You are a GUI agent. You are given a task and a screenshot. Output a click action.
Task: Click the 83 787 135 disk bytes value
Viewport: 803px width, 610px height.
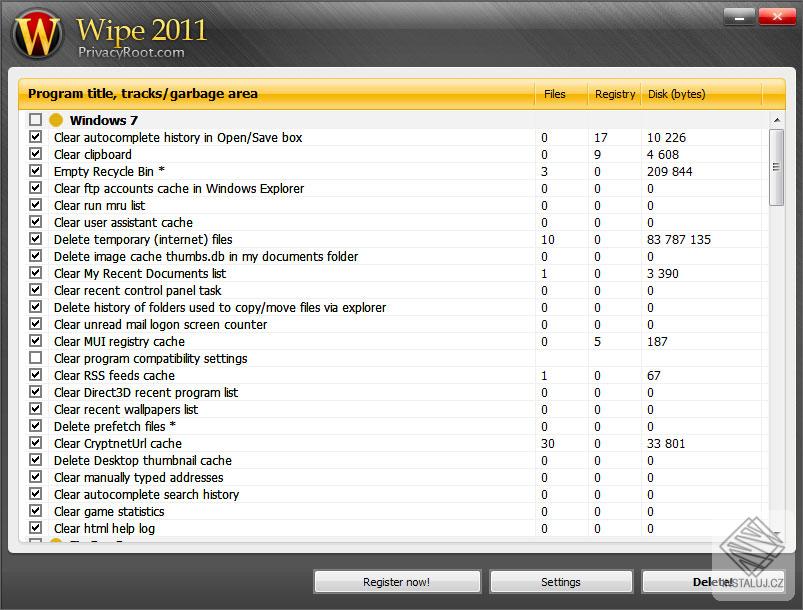coord(679,239)
